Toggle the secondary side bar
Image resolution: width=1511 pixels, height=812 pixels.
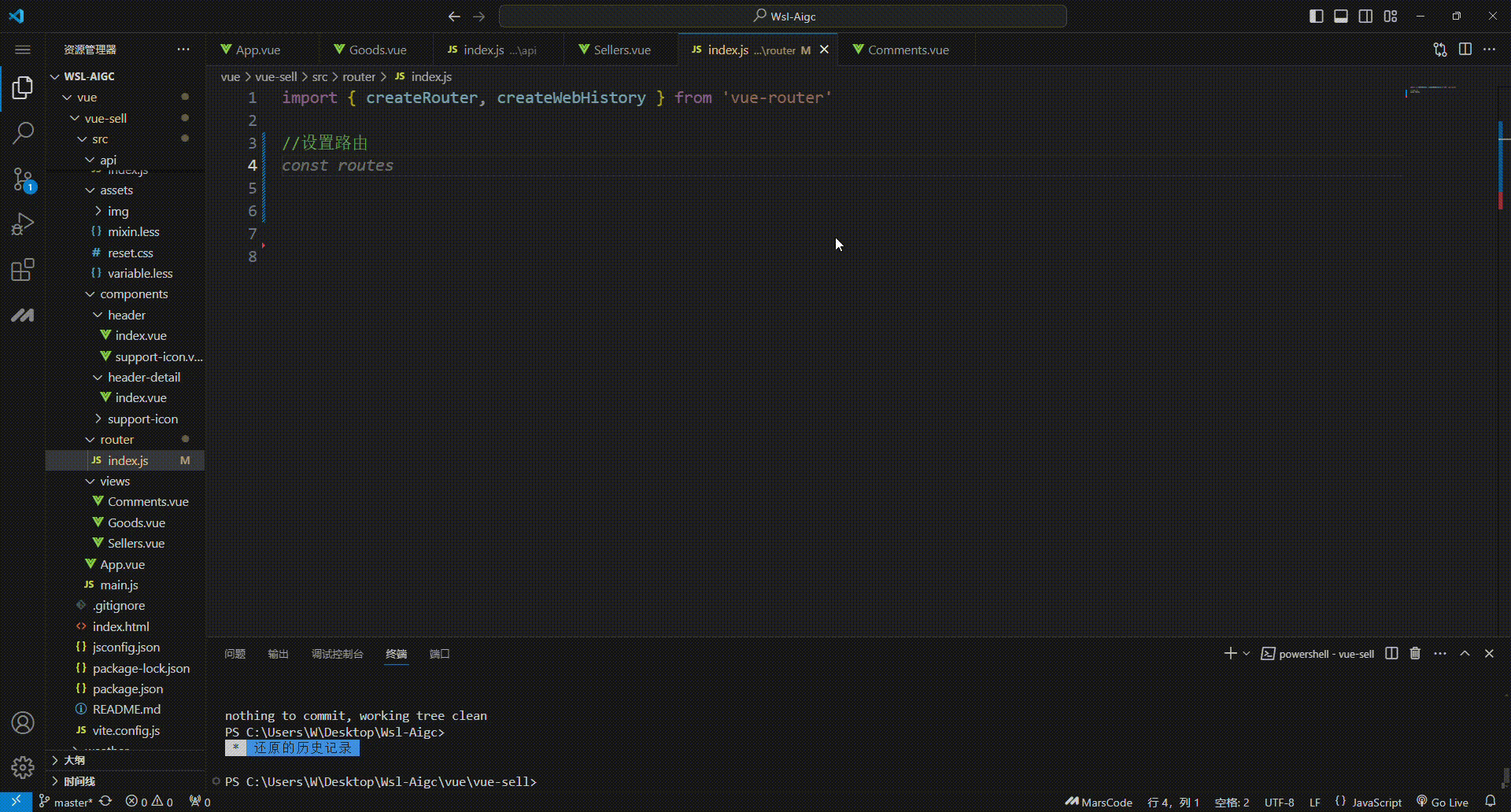click(x=1366, y=16)
